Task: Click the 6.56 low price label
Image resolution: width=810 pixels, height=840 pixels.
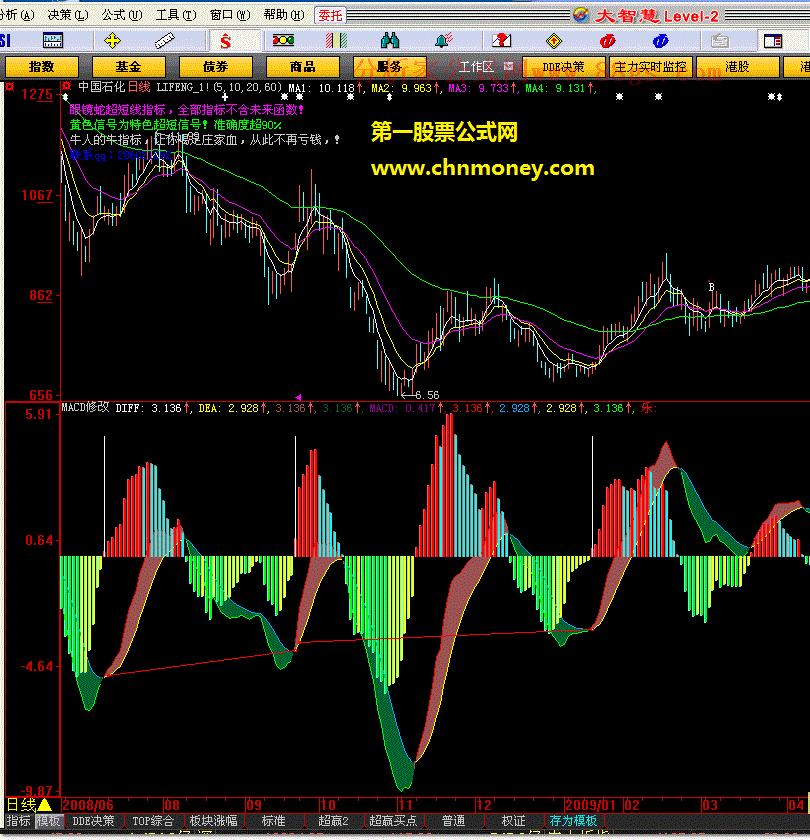Action: [x=427, y=395]
